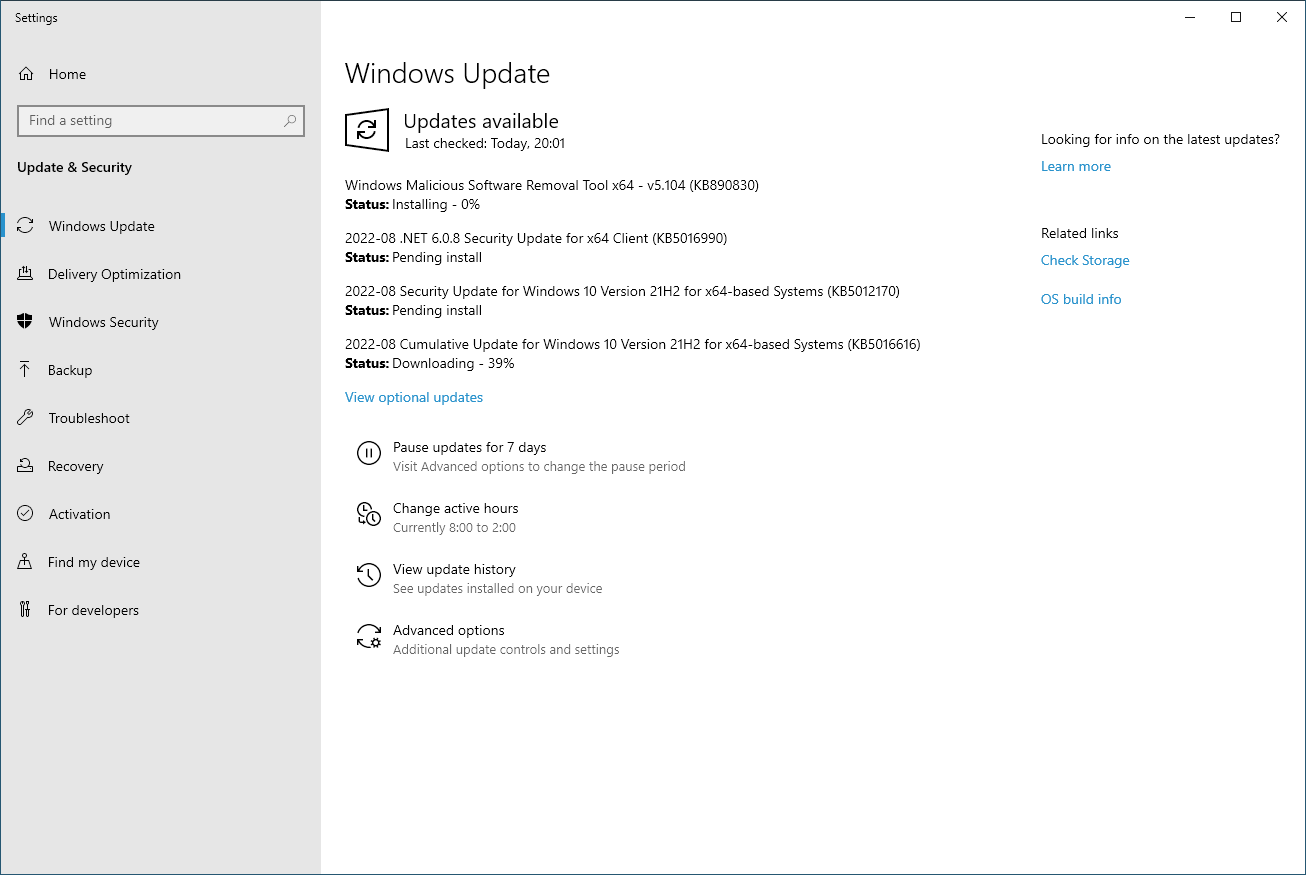
Task: Click the large Updates available refresh icon
Action: [x=367, y=130]
